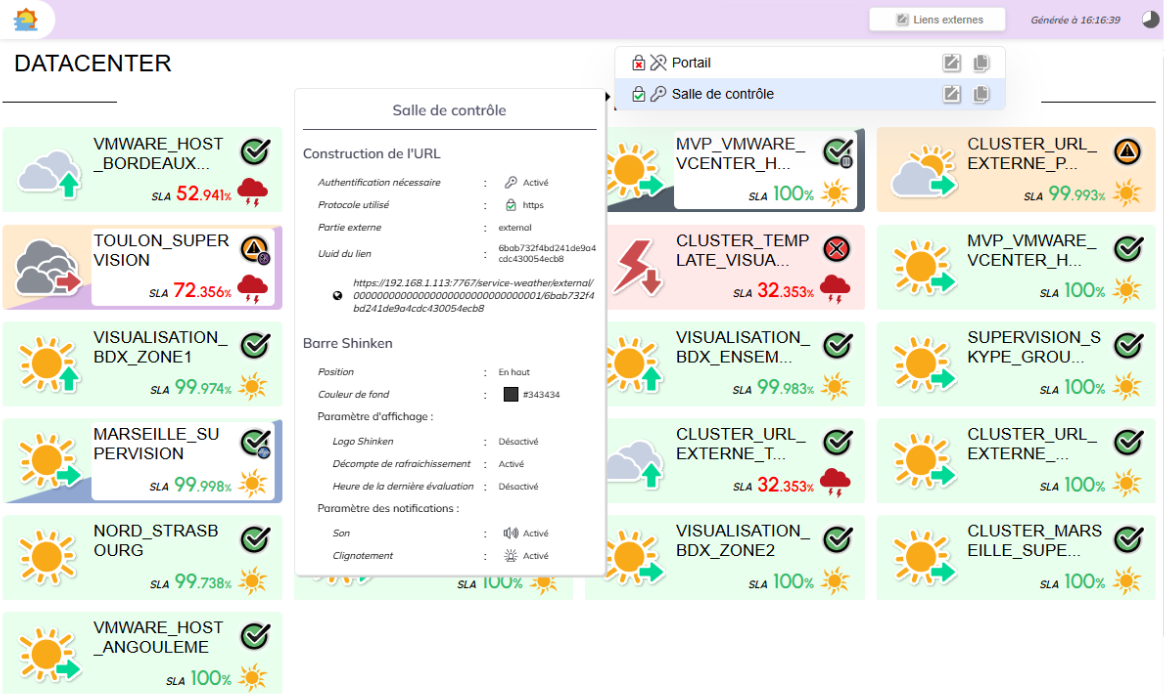
Task: Click the sound speaker icon next to Son
Action: [511, 534]
